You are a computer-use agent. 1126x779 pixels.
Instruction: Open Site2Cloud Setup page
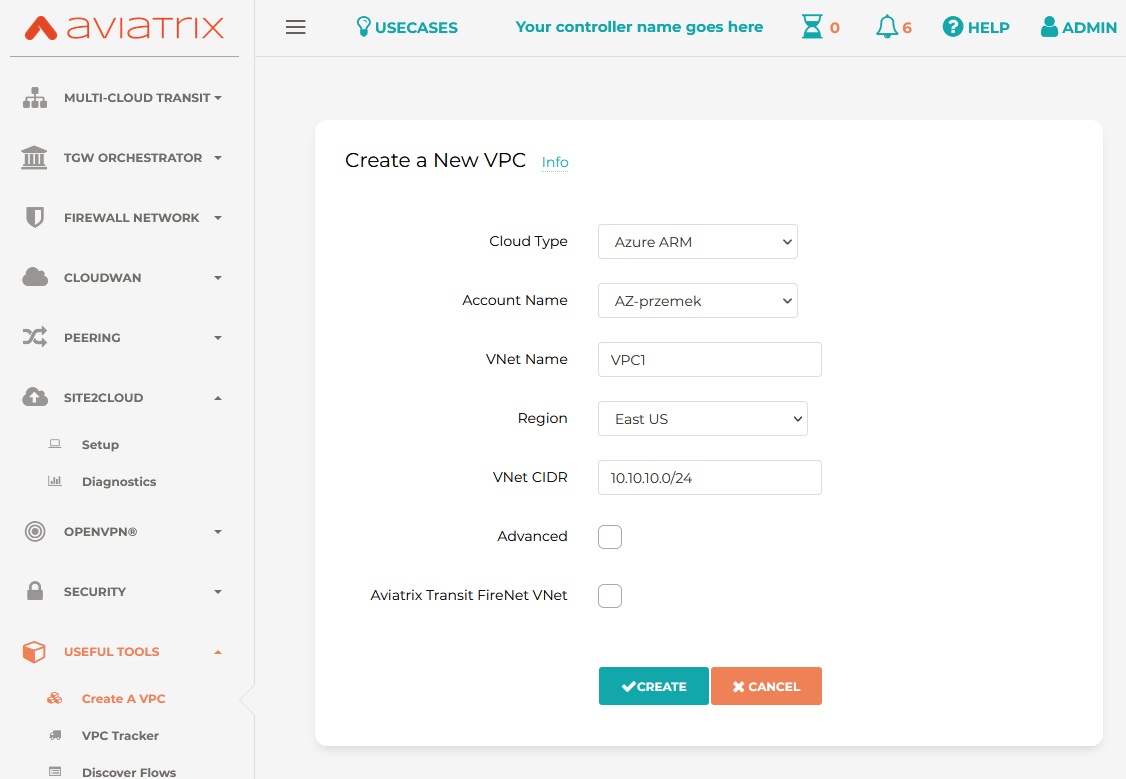pos(101,444)
